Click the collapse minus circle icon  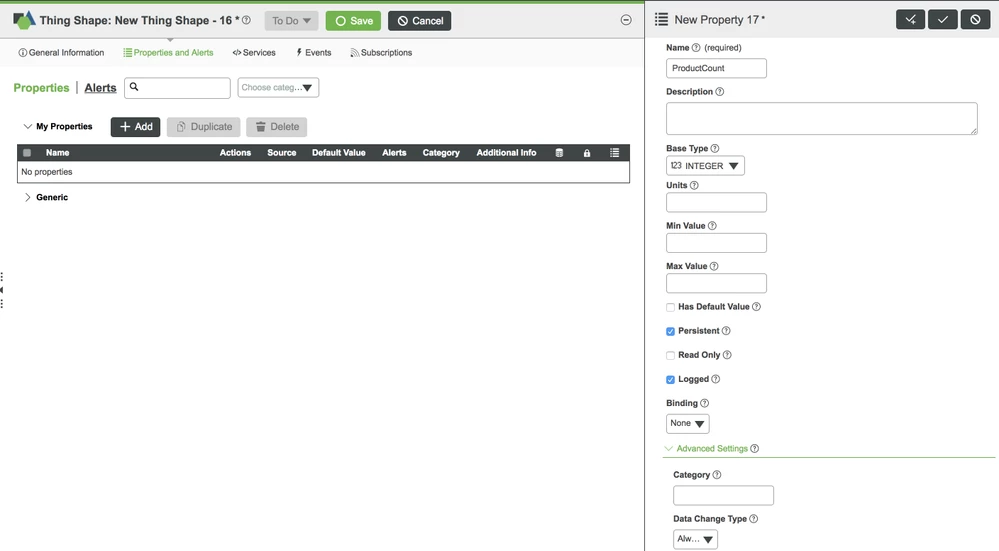tap(626, 20)
